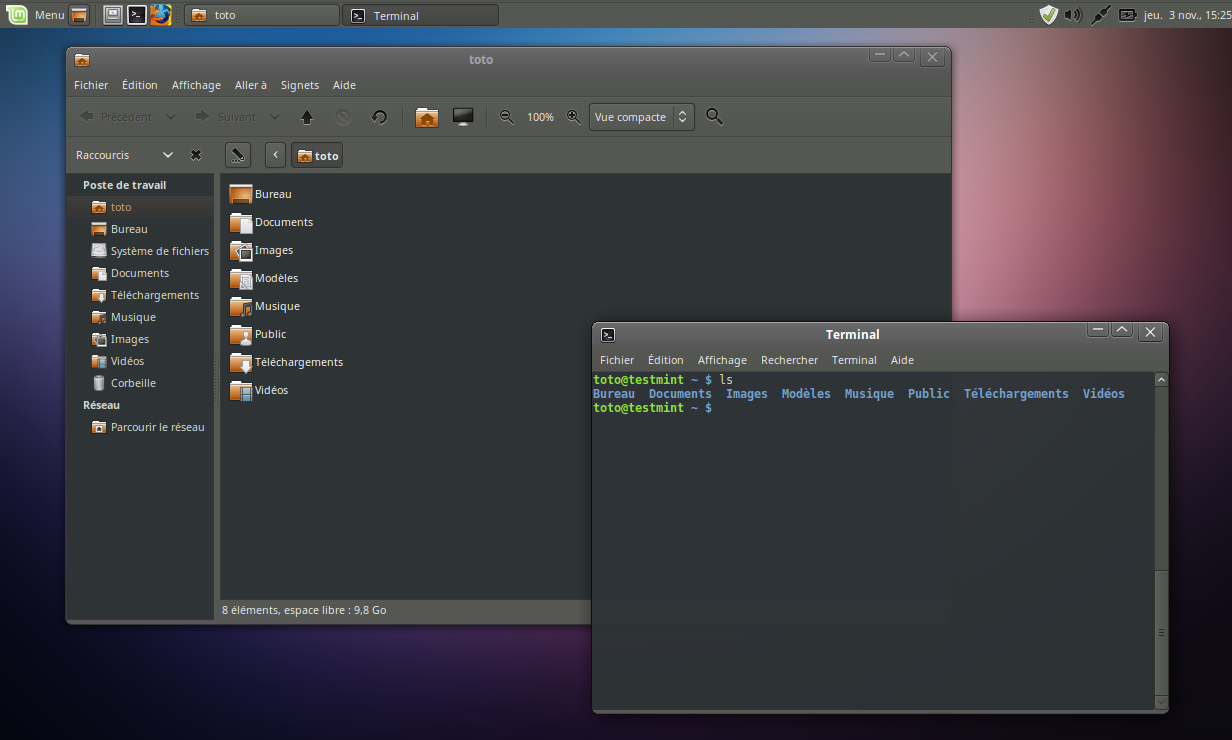This screenshot has width=1232, height=740.
Task: Open the Signets menu in file manager
Action: (300, 85)
